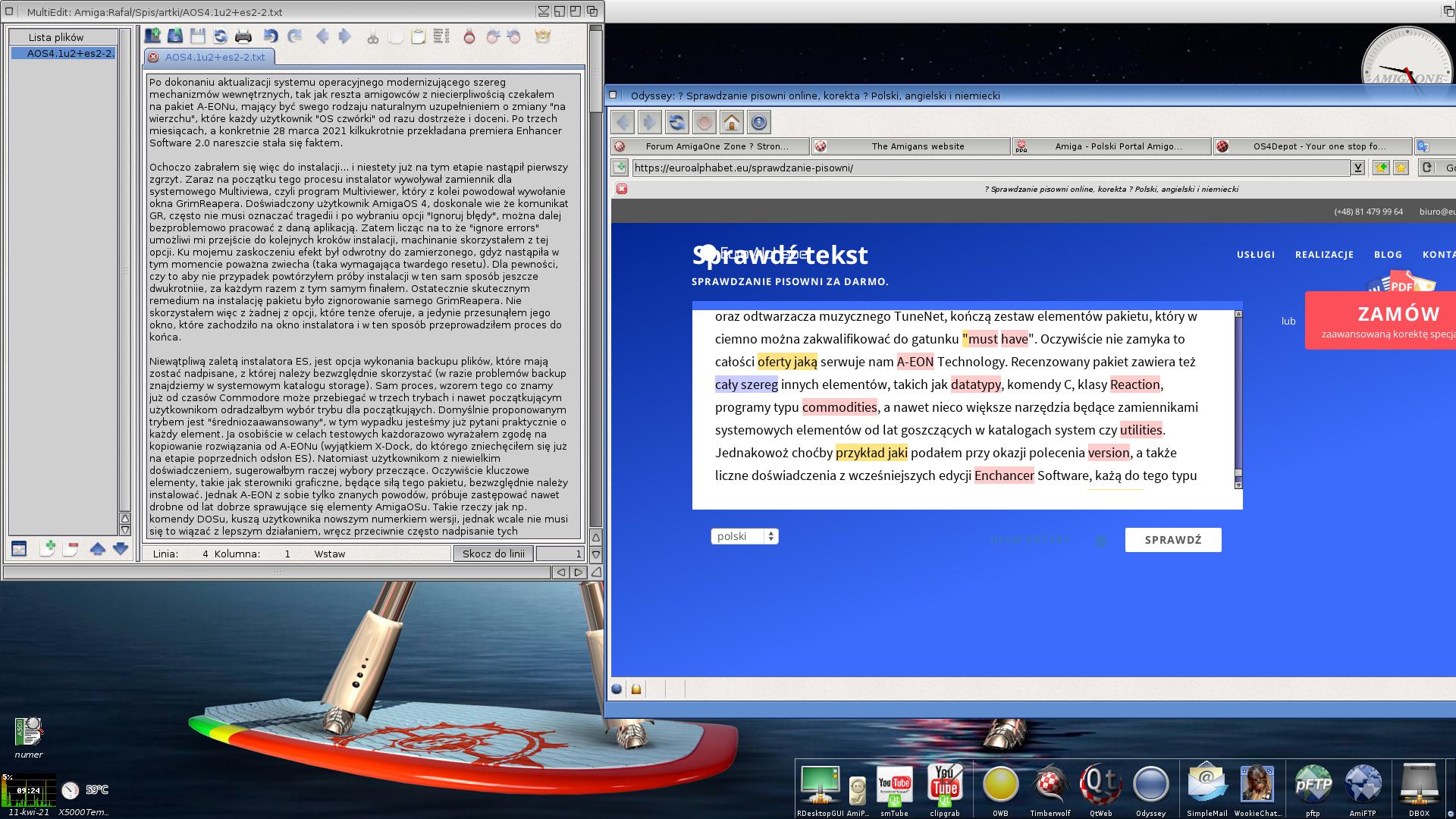Screen dimensions: 1456x819
Task: Reload the document in MultiEdit
Action: point(221,36)
